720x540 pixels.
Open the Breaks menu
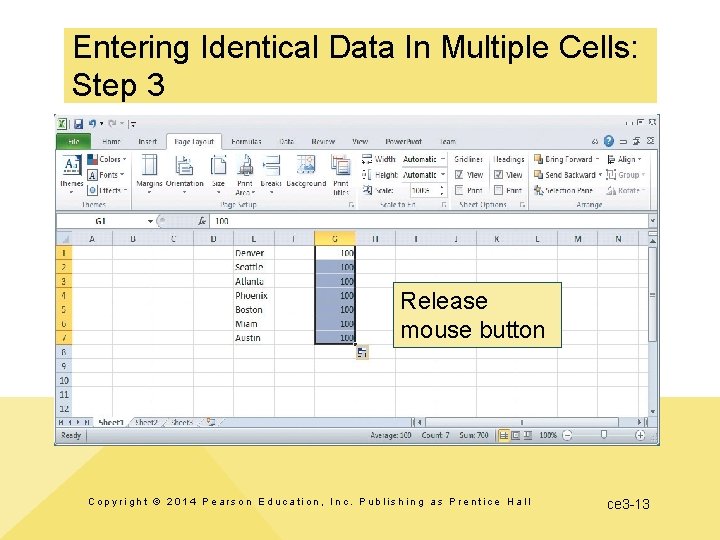click(271, 174)
